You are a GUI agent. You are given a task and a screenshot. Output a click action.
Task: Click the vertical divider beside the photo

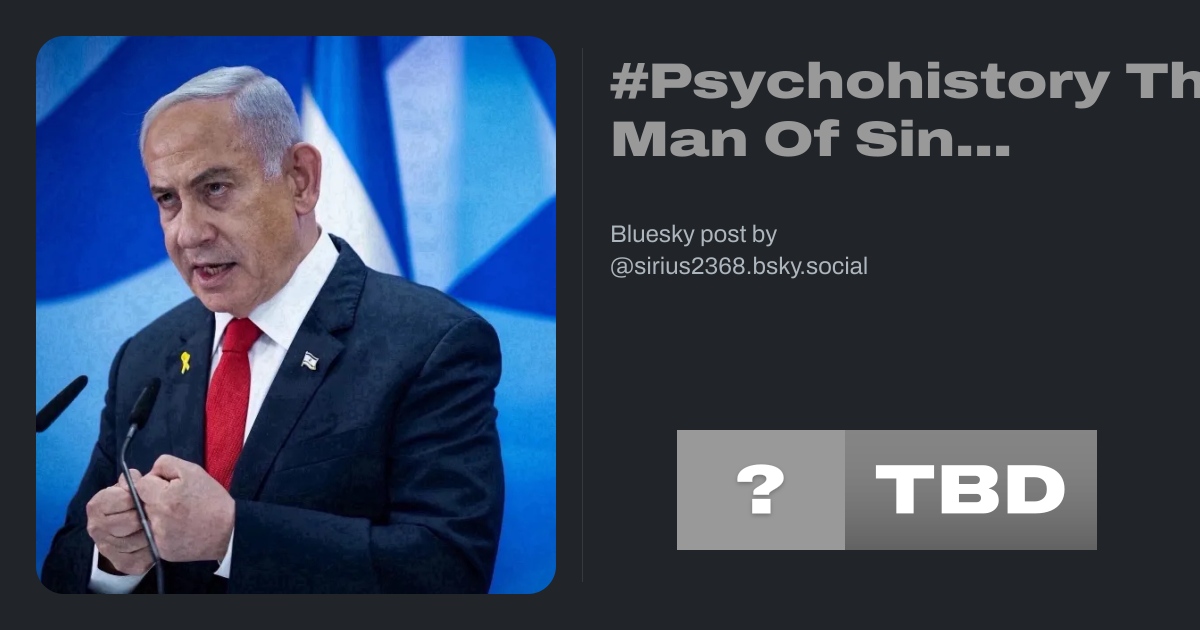pyautogui.click(x=583, y=315)
